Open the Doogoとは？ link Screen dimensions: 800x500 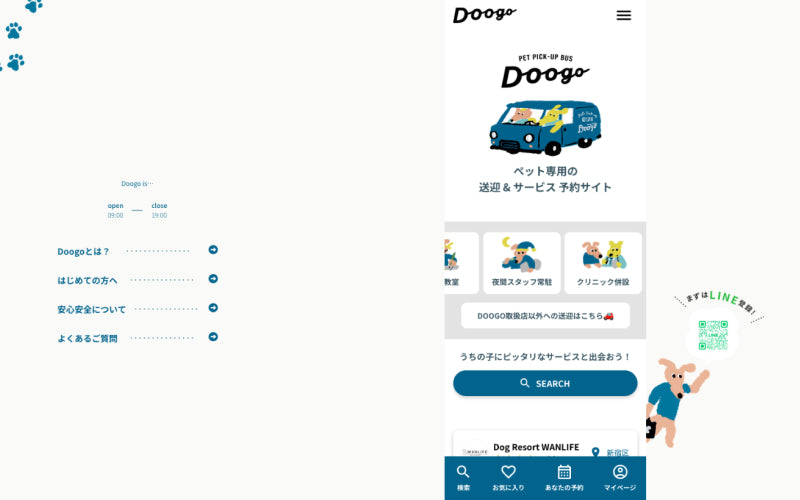point(84,251)
